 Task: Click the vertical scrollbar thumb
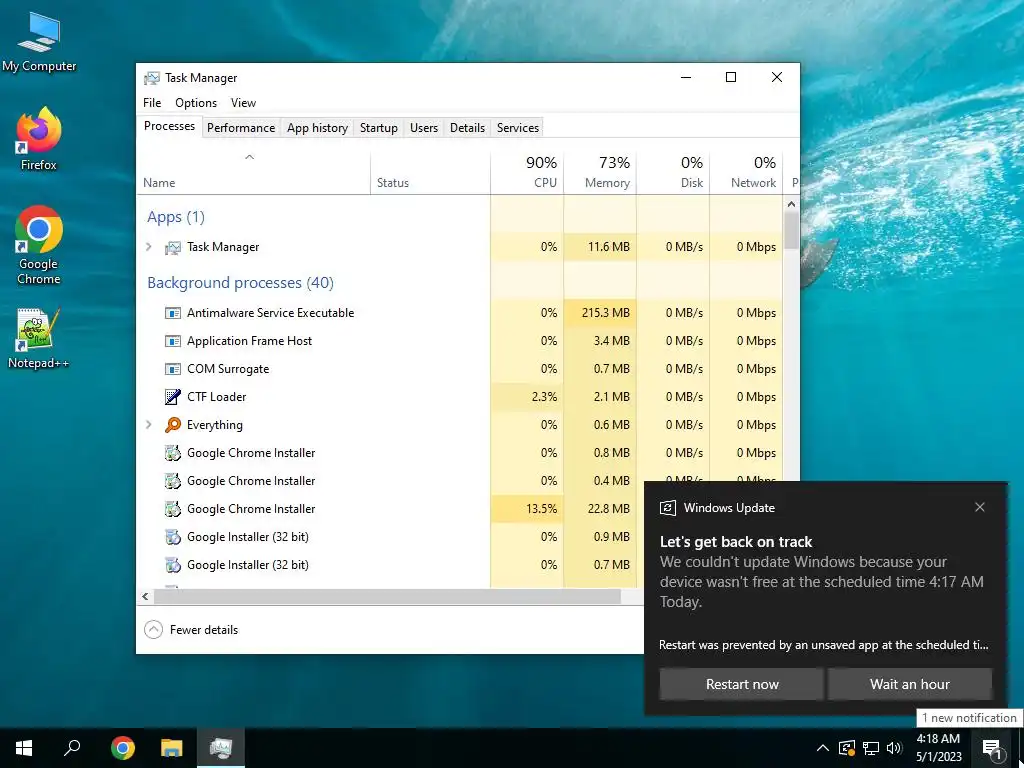(792, 230)
